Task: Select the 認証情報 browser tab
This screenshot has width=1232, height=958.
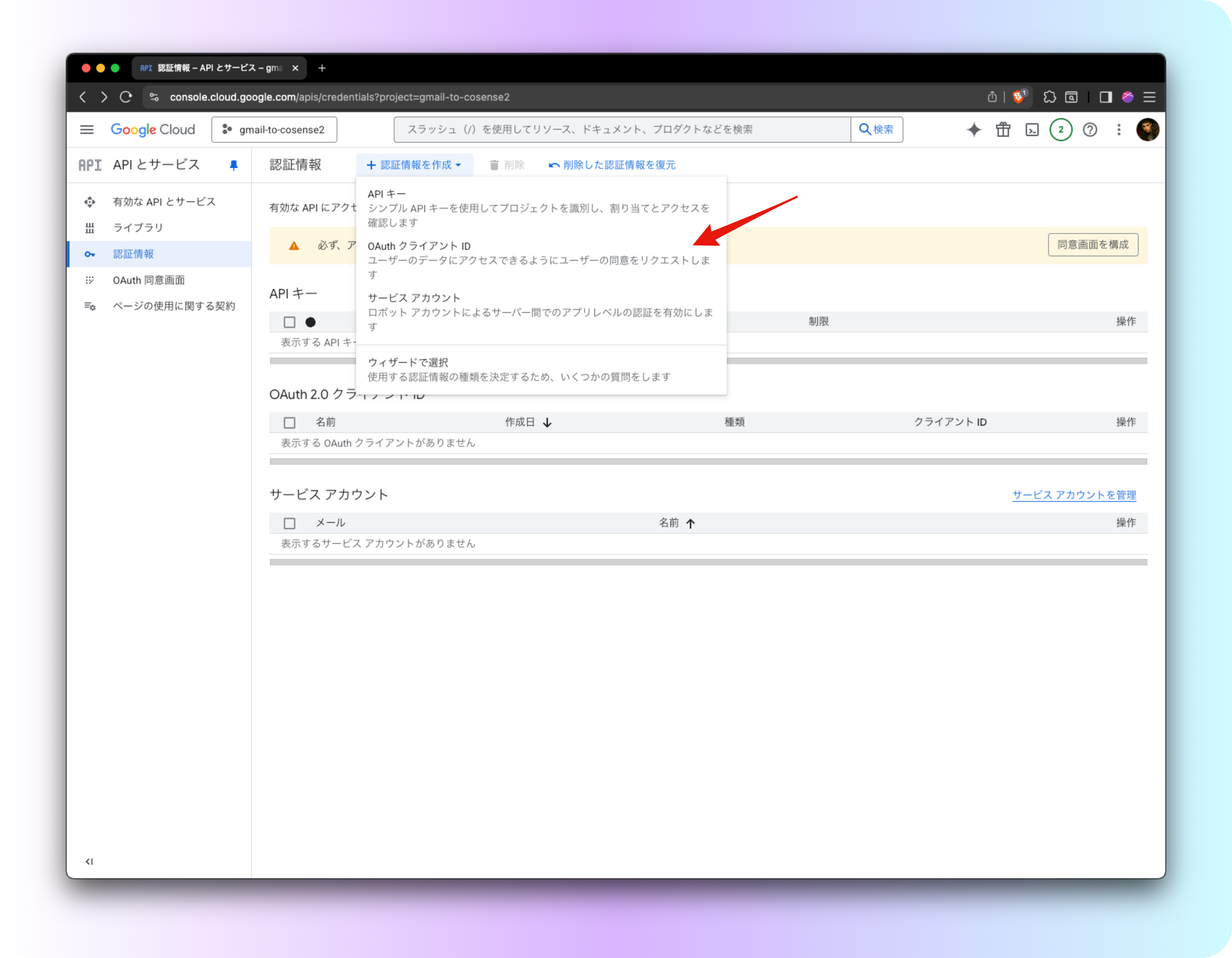Action: [x=219, y=68]
